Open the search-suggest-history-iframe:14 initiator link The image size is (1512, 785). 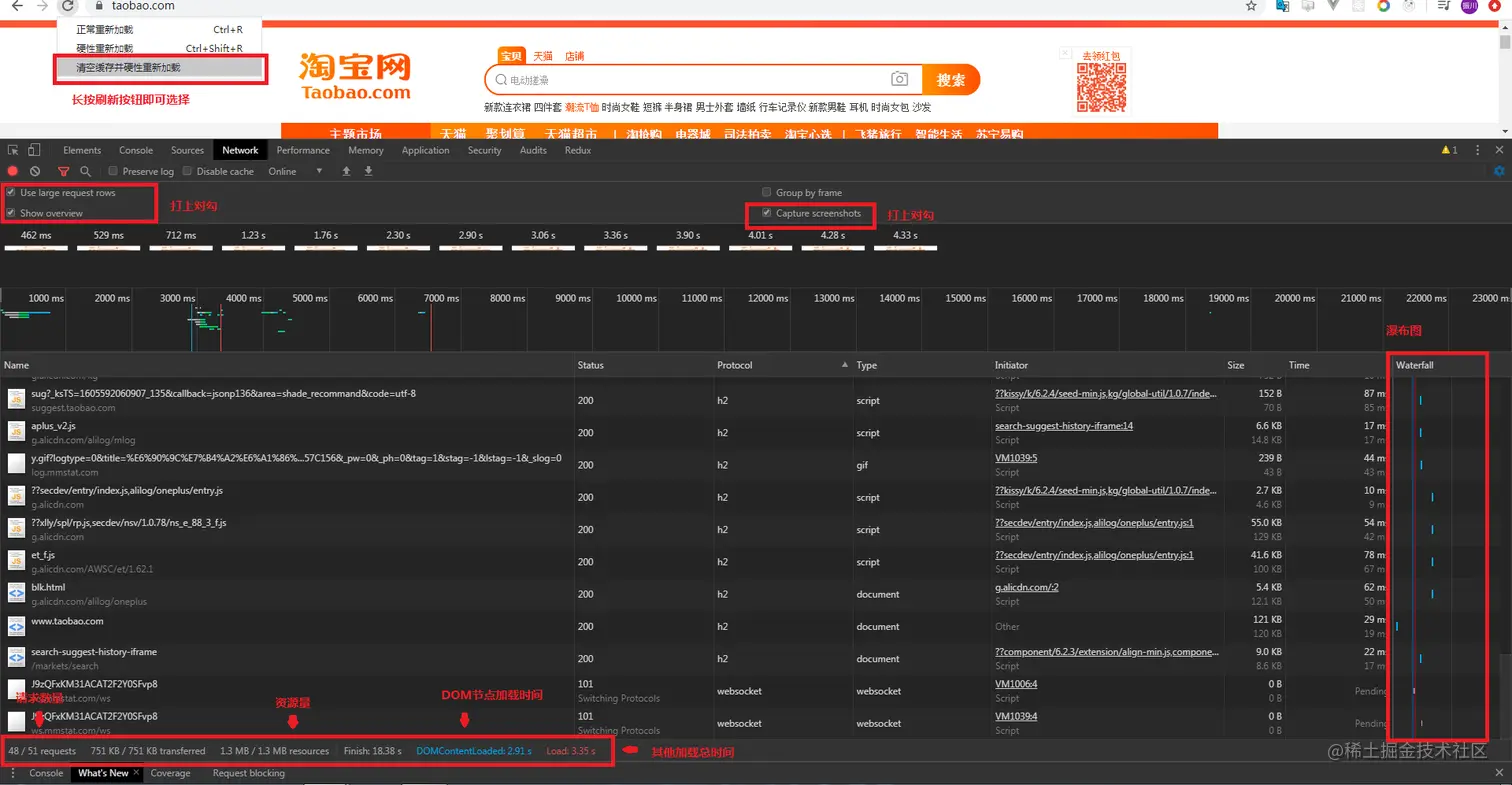click(x=1064, y=426)
